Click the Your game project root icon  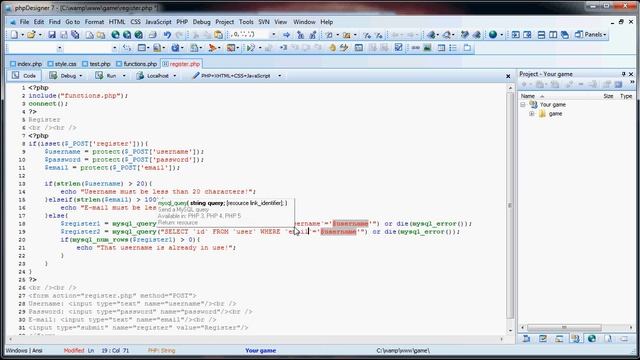pos(533,104)
